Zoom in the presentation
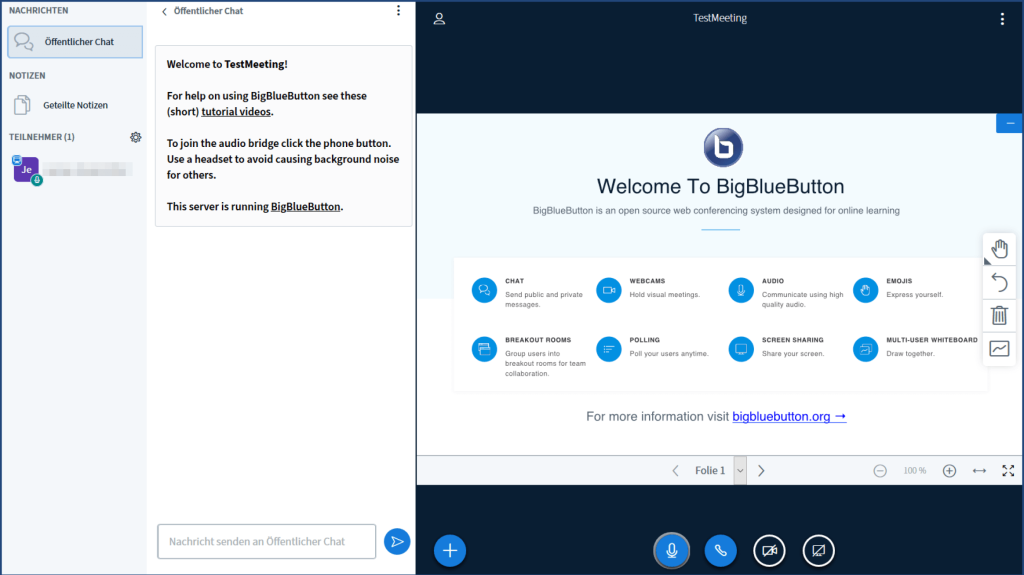Viewport: 1024px width, 575px height. (950, 470)
